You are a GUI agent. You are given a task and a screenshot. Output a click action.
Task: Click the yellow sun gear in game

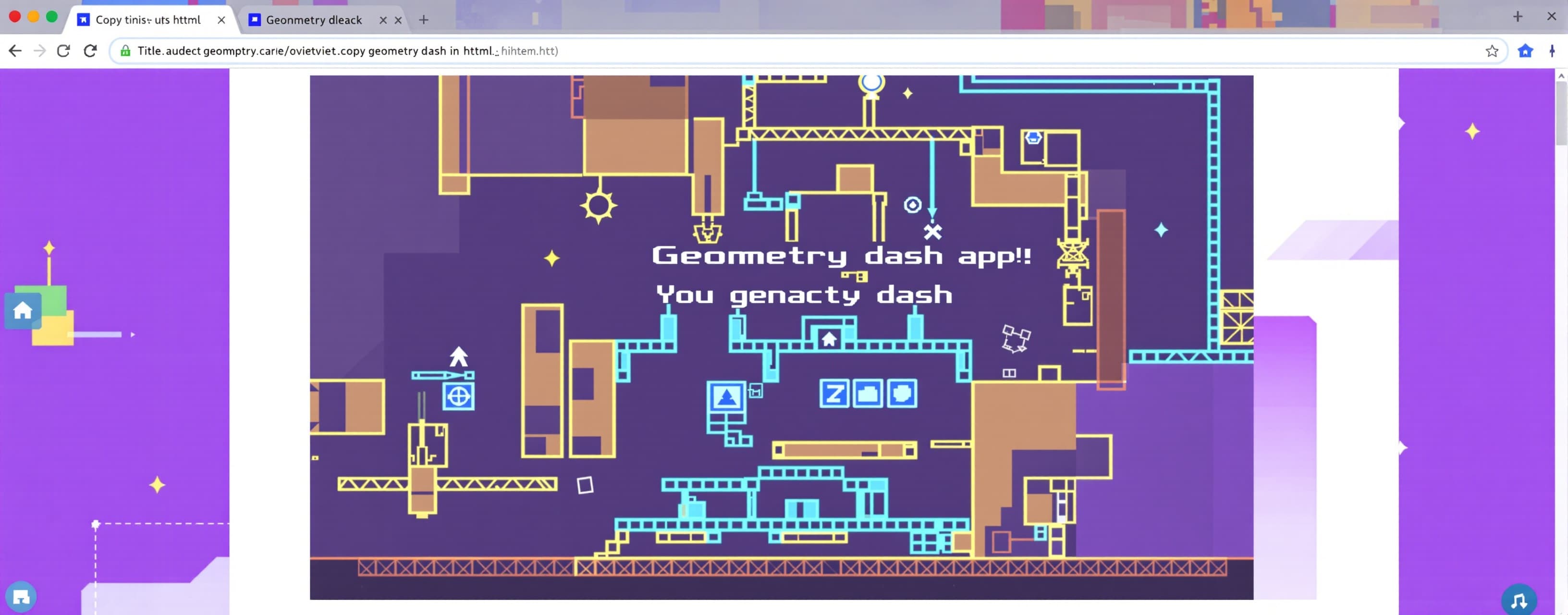599,206
